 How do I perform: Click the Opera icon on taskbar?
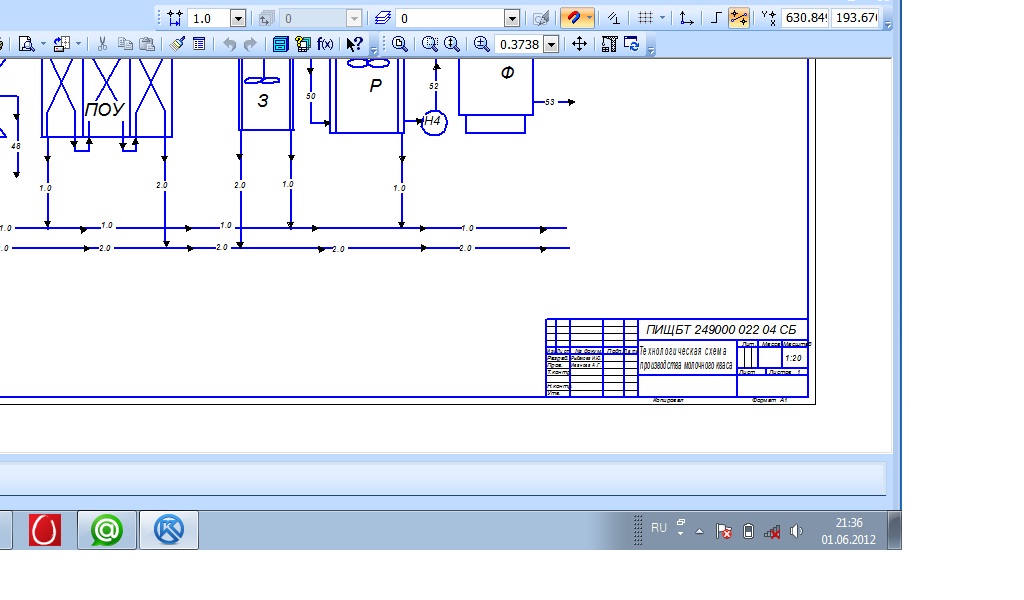point(45,529)
